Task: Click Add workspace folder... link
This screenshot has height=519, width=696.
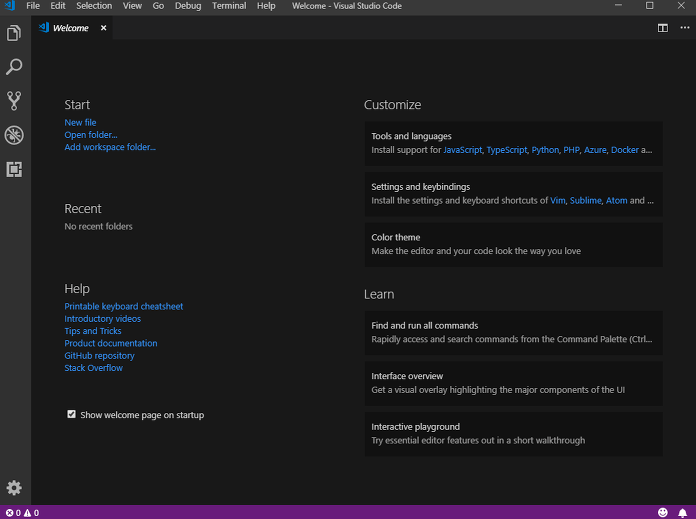Action: 110,147
